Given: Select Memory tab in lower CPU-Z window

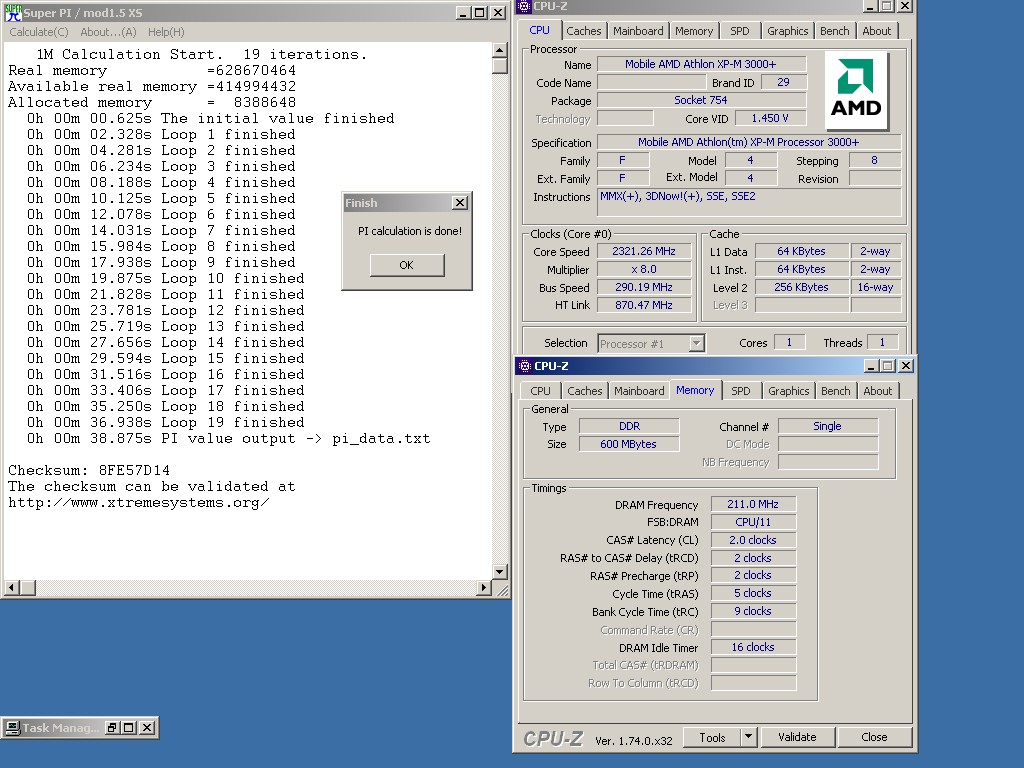Looking at the screenshot, I should tap(695, 390).
